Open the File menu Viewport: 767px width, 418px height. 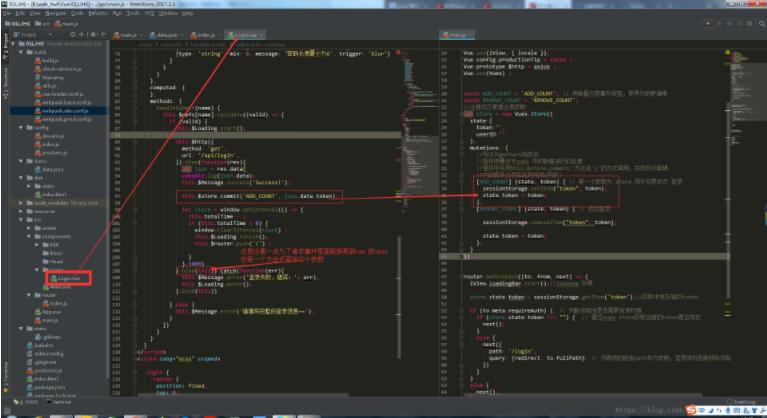[x=7, y=13]
